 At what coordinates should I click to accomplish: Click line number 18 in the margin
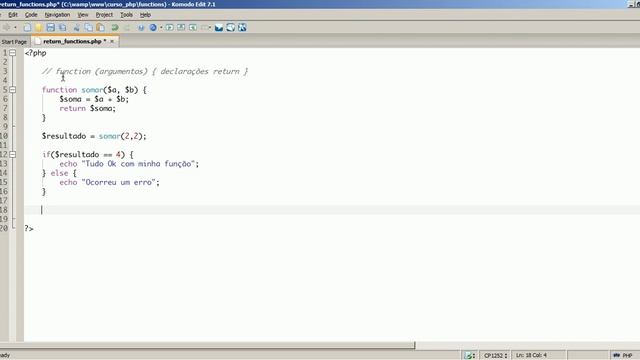4,210
